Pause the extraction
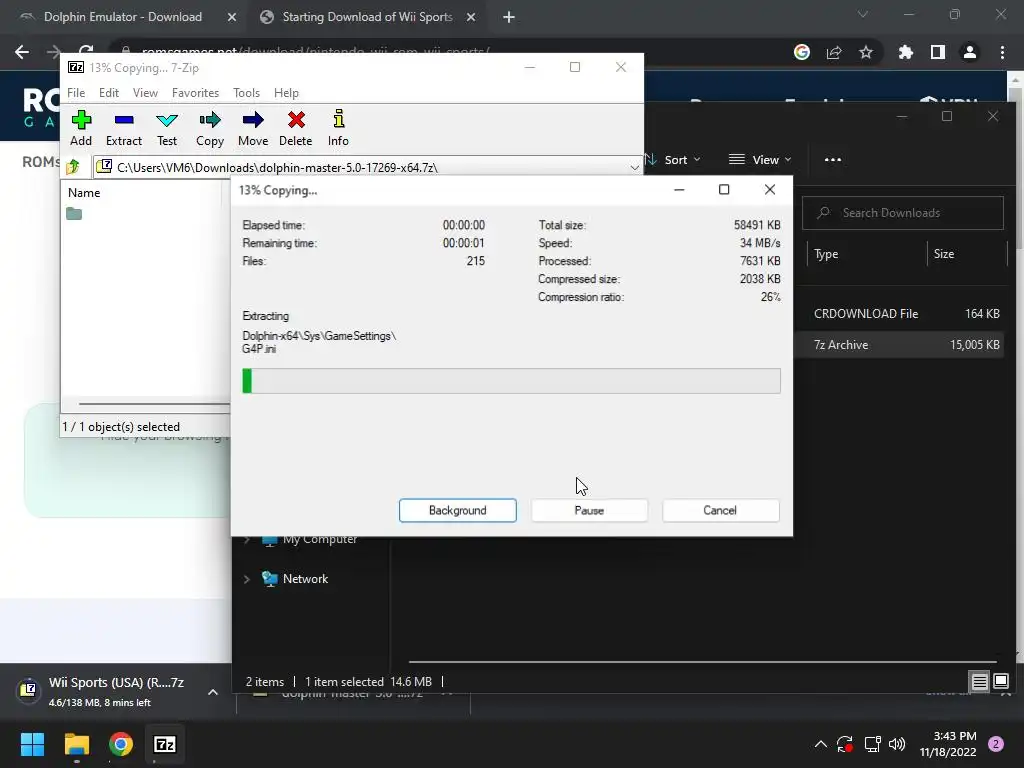This screenshot has width=1024, height=768. (x=589, y=510)
